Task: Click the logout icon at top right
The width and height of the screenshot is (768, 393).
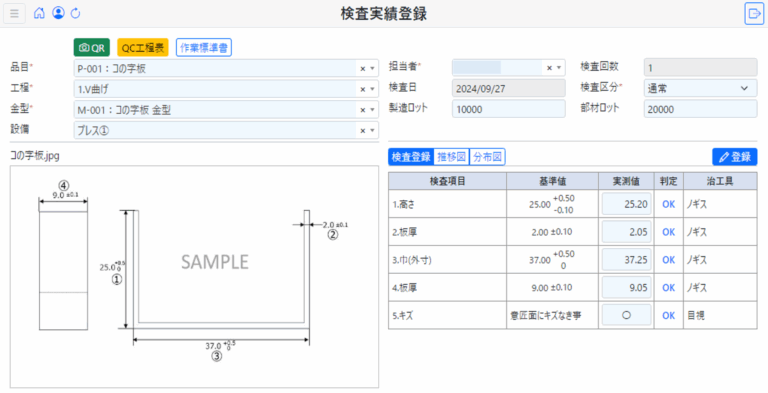Action: [753, 13]
